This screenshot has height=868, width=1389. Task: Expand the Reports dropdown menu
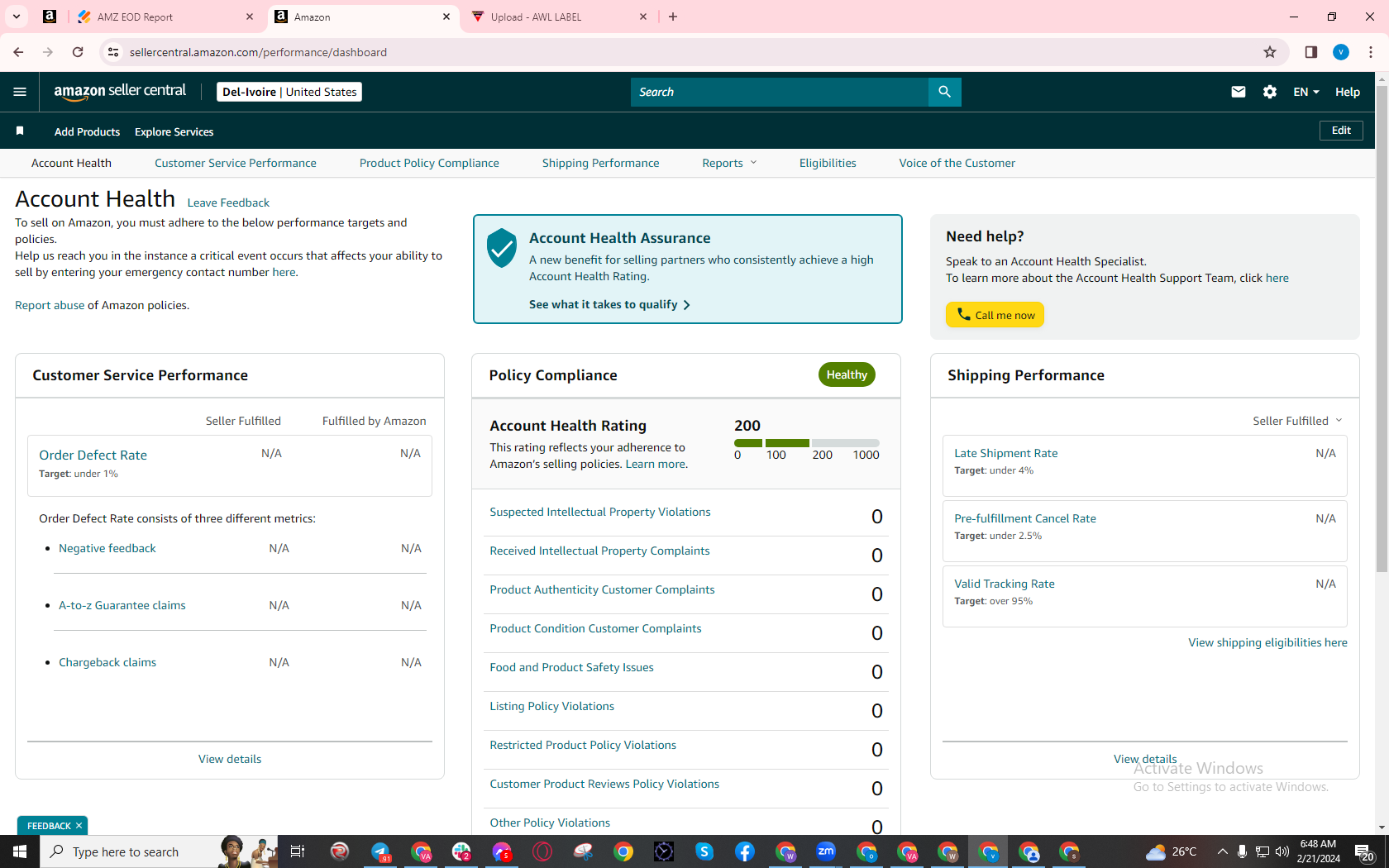click(x=729, y=163)
